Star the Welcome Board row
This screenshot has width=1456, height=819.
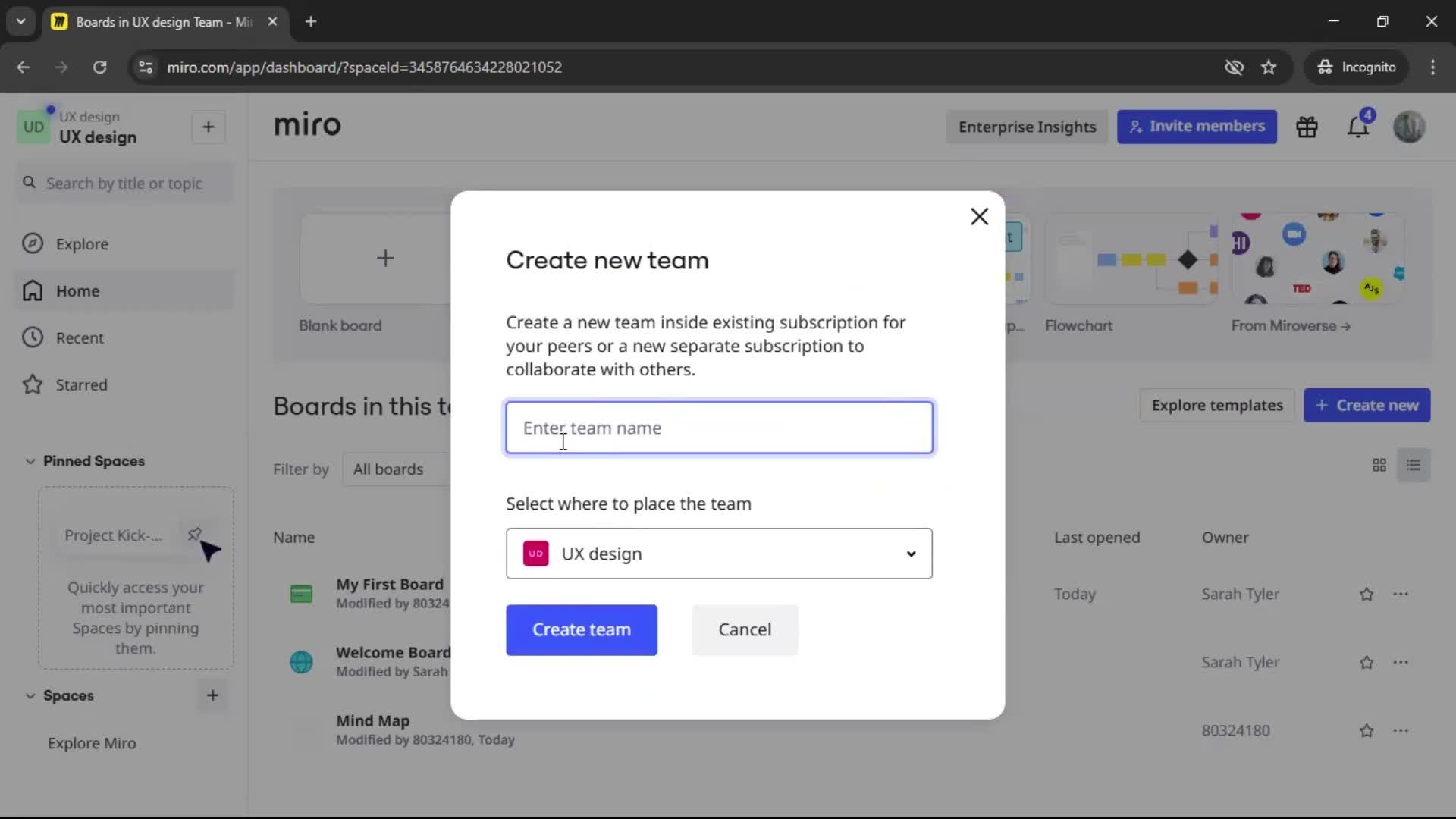pos(1367,663)
